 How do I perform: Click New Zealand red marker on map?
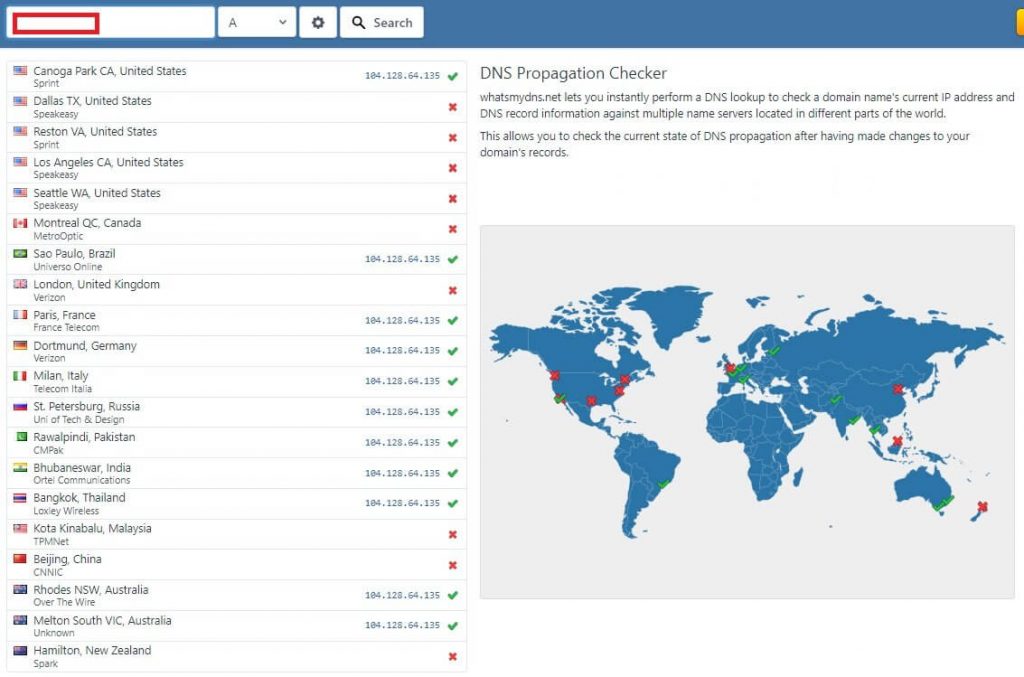(982, 506)
